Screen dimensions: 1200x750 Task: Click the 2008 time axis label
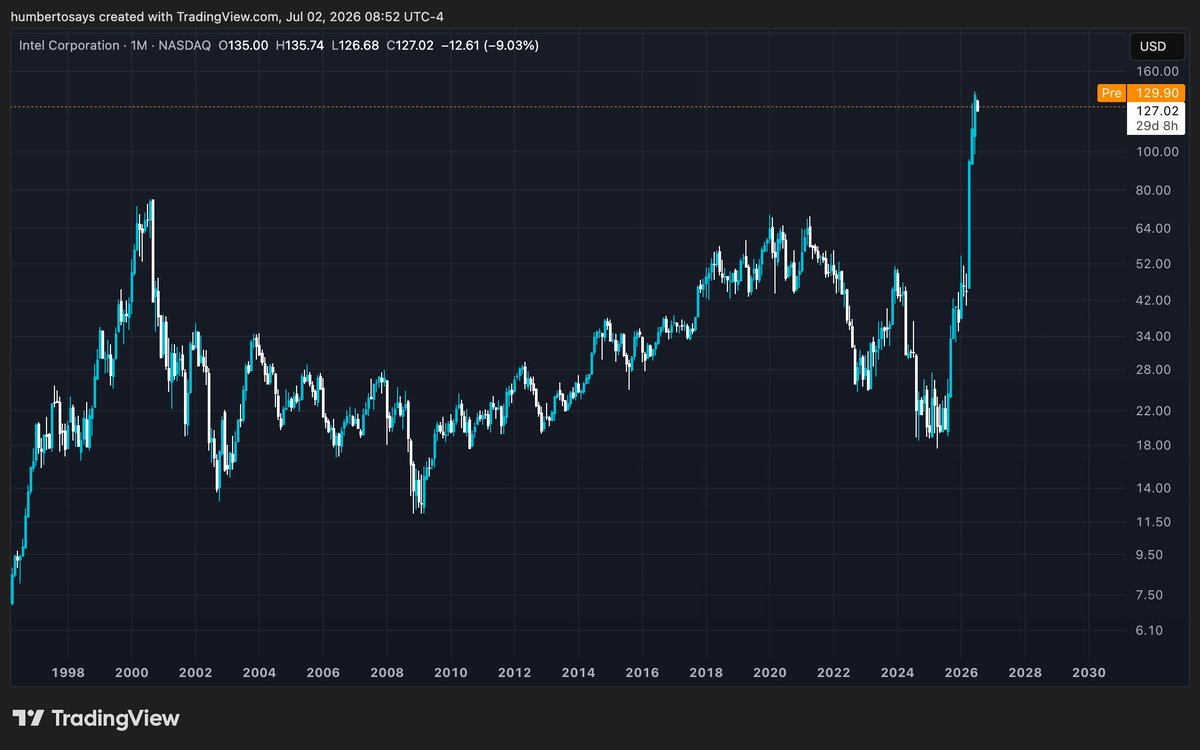[x=387, y=673]
